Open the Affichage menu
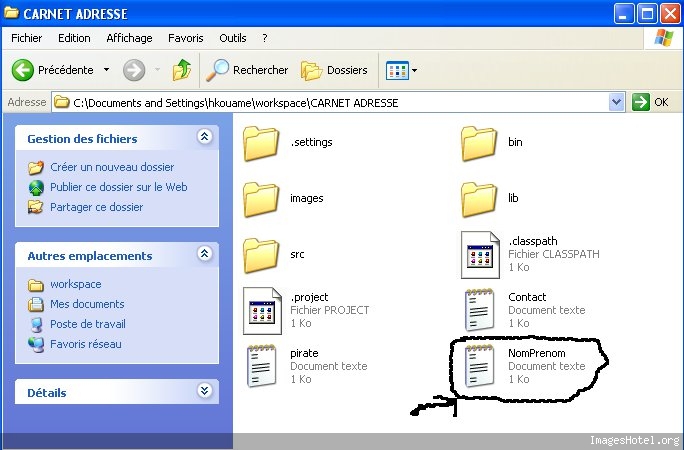The height and width of the screenshot is (450, 684). point(129,38)
